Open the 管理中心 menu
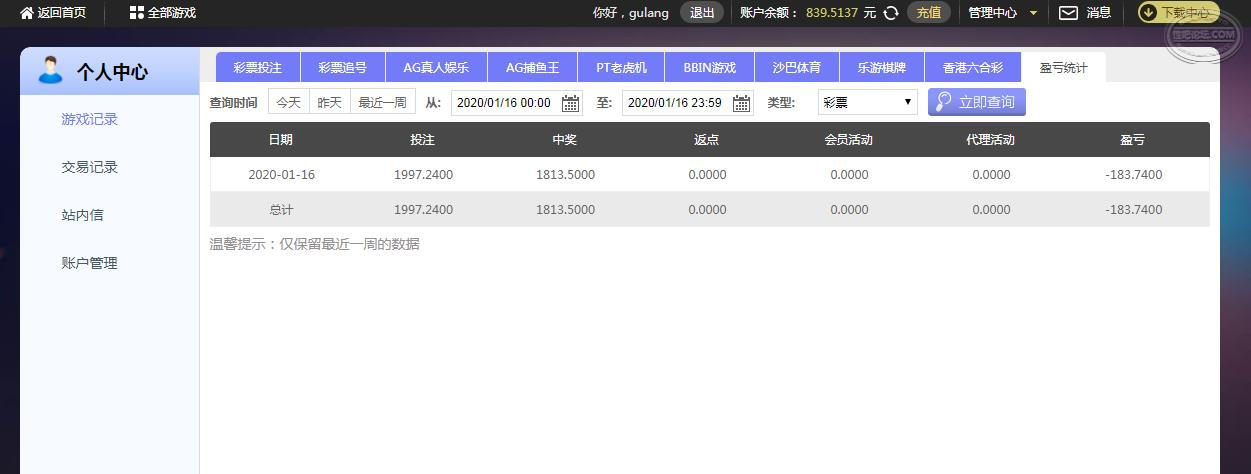1251x474 pixels. tap(993, 13)
